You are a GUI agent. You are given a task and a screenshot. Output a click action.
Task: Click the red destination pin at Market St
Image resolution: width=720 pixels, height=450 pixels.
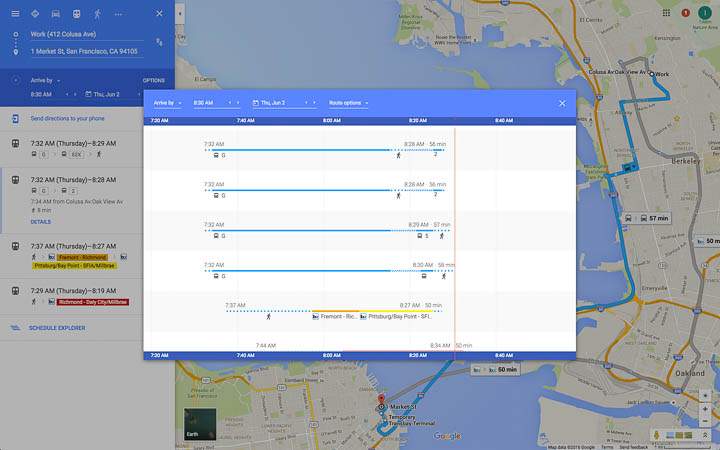tap(381, 399)
